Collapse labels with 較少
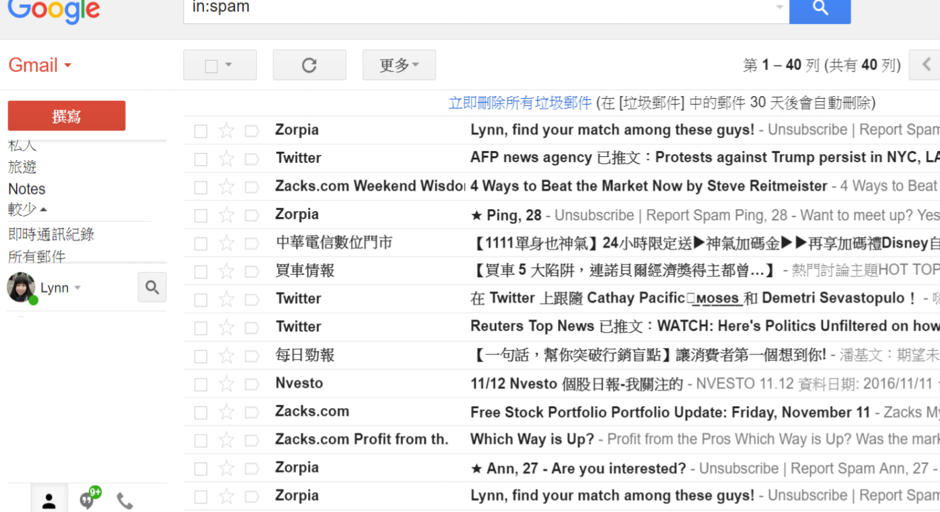 tap(27, 209)
